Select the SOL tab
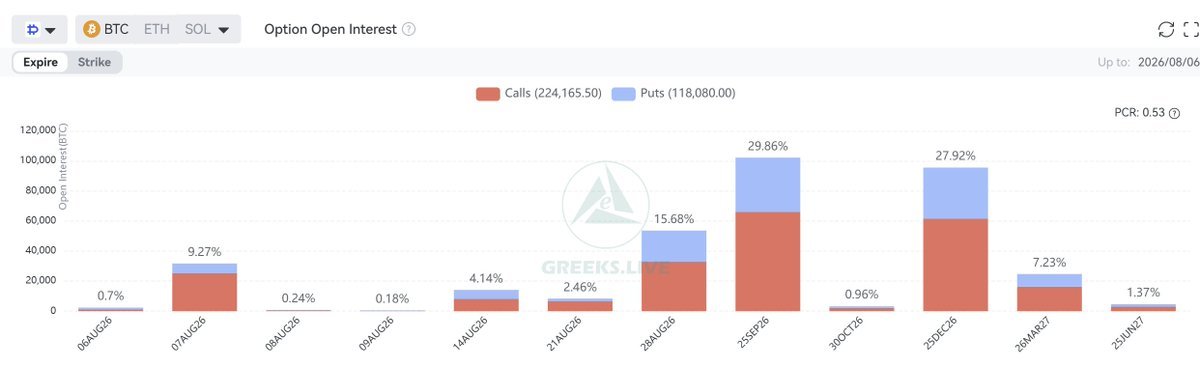This screenshot has width=1200, height=367. 197,29
